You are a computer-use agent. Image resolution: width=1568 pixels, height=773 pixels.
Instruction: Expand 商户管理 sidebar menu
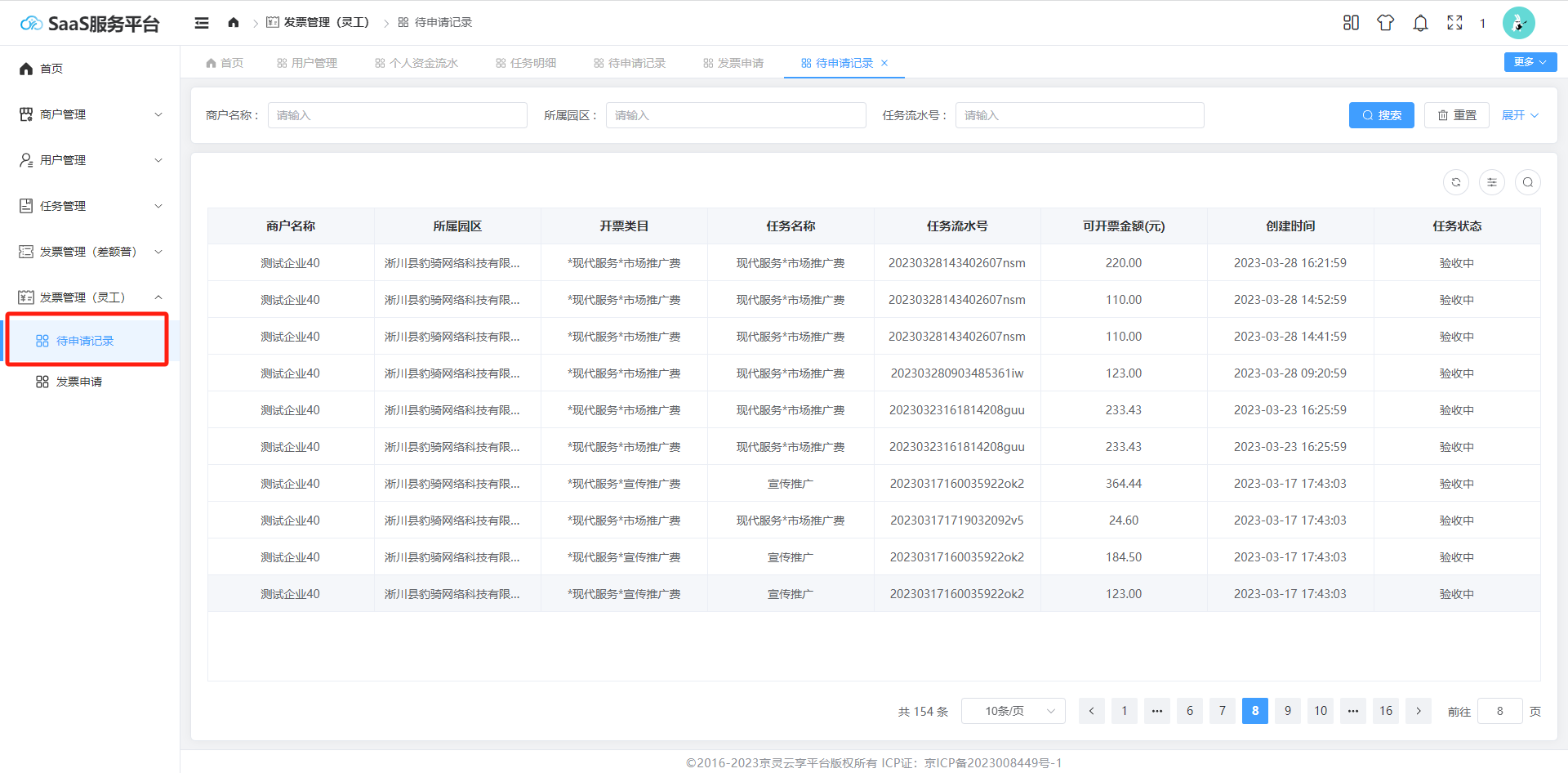[x=90, y=114]
